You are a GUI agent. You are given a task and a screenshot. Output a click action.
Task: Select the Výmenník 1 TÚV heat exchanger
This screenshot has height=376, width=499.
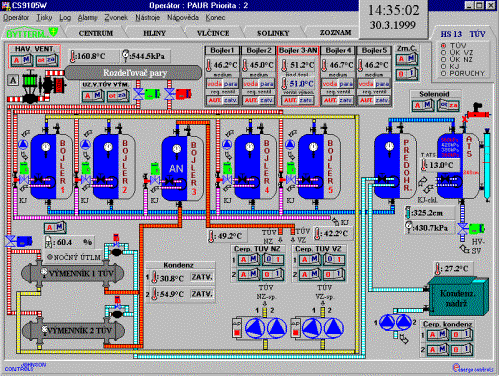coord(73,274)
